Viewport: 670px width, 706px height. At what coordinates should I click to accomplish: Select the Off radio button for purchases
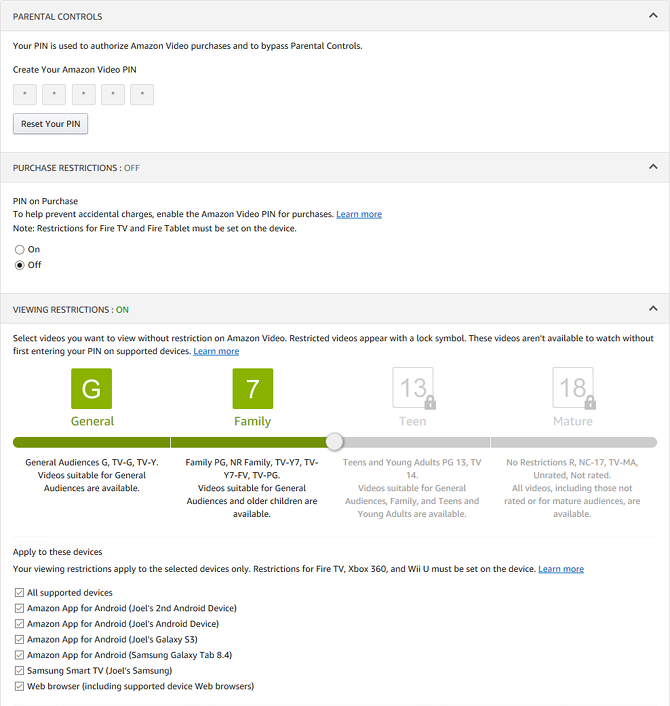click(x=20, y=265)
